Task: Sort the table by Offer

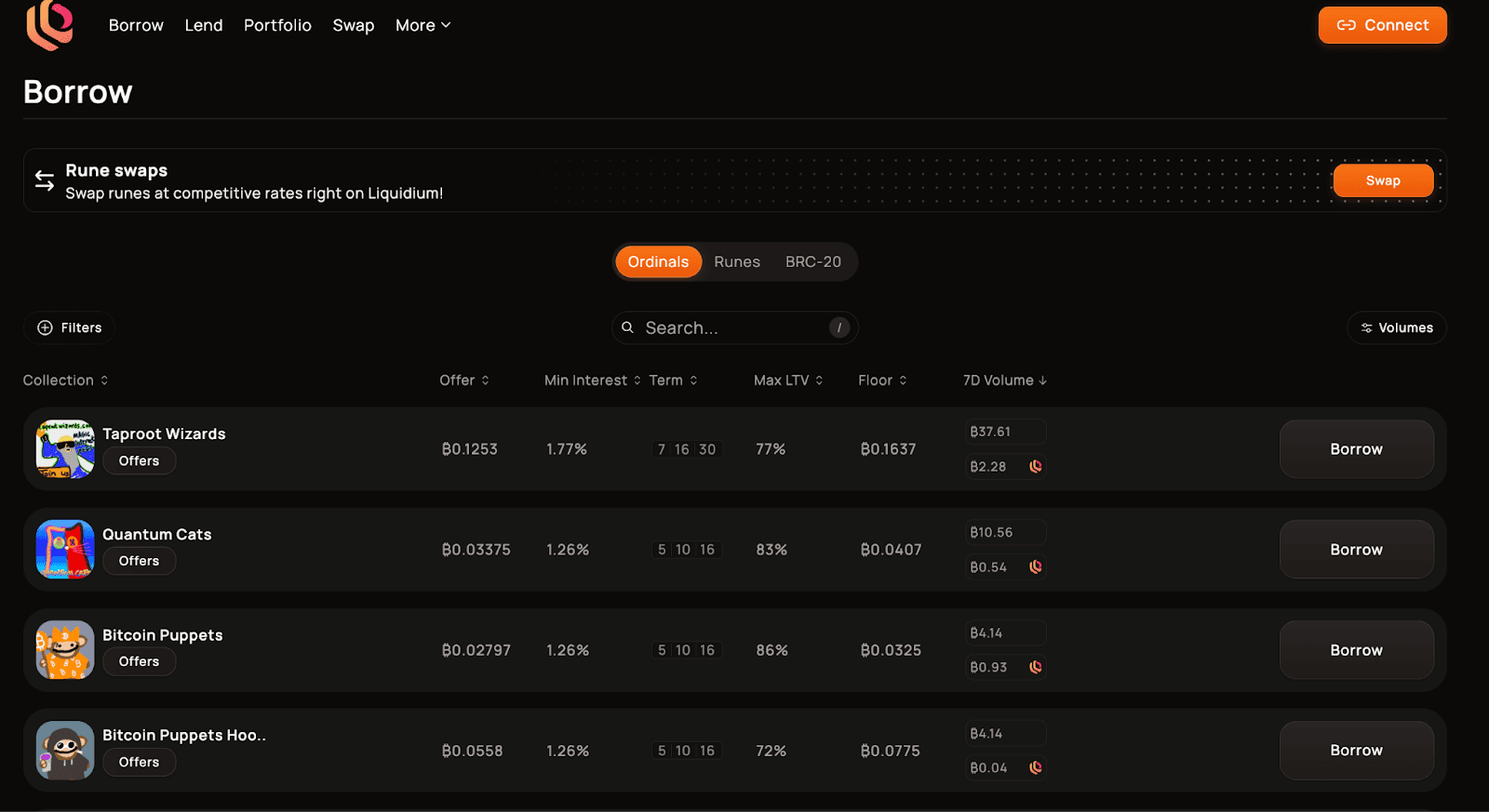Action: 464,380
